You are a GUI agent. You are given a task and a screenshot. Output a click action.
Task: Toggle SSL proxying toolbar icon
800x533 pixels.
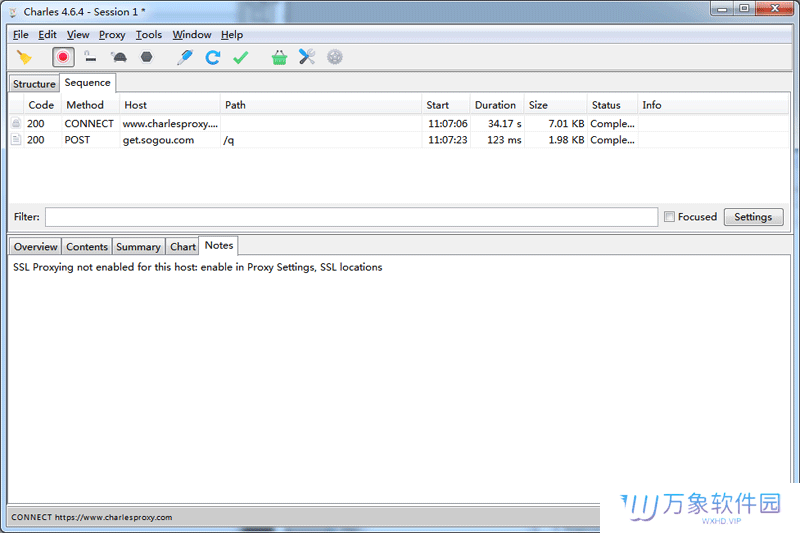90,57
